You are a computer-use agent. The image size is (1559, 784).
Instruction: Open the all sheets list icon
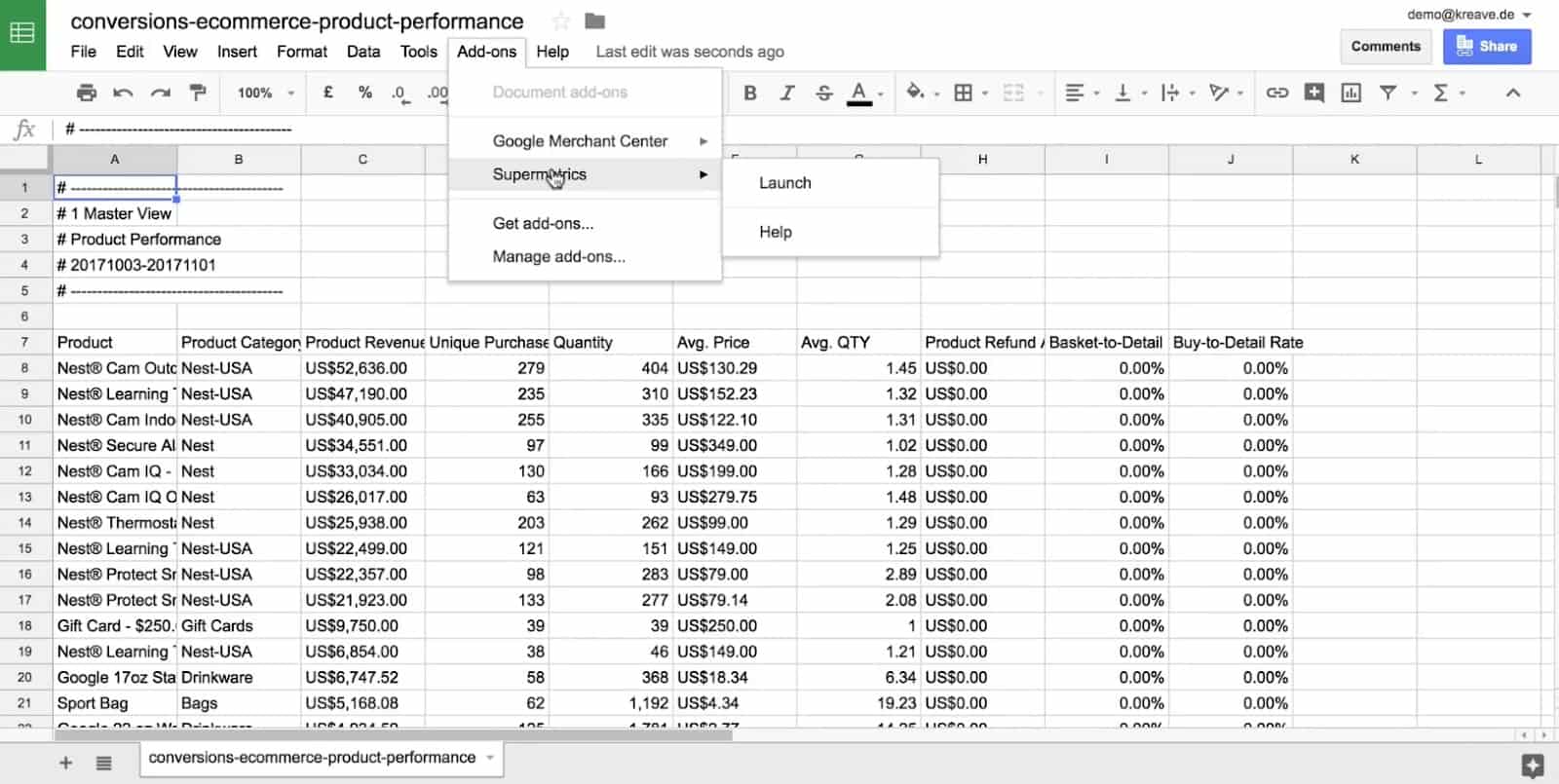point(104,763)
